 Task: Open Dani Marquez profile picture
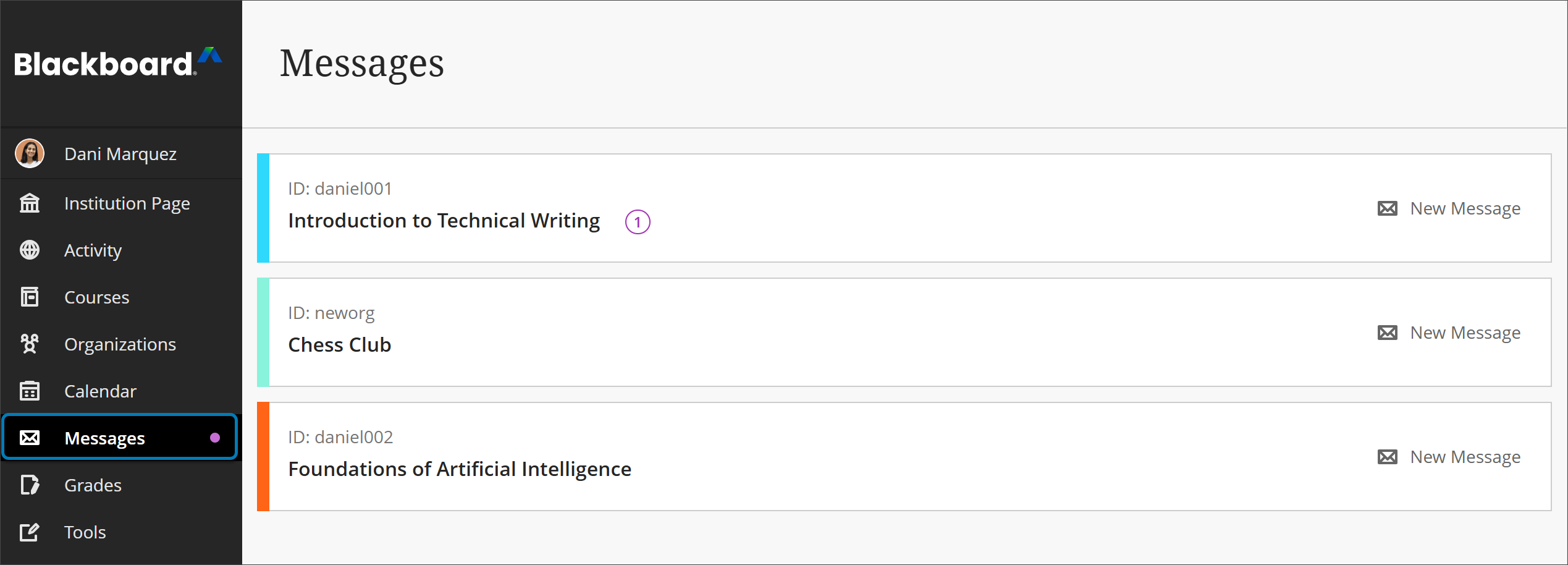tap(29, 153)
